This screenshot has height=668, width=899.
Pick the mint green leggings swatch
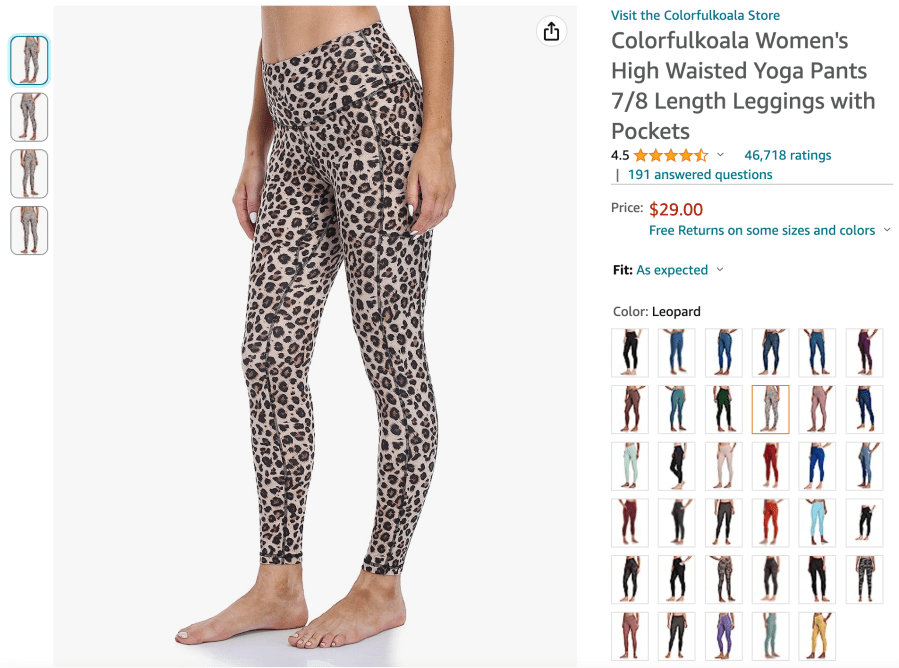click(x=629, y=466)
